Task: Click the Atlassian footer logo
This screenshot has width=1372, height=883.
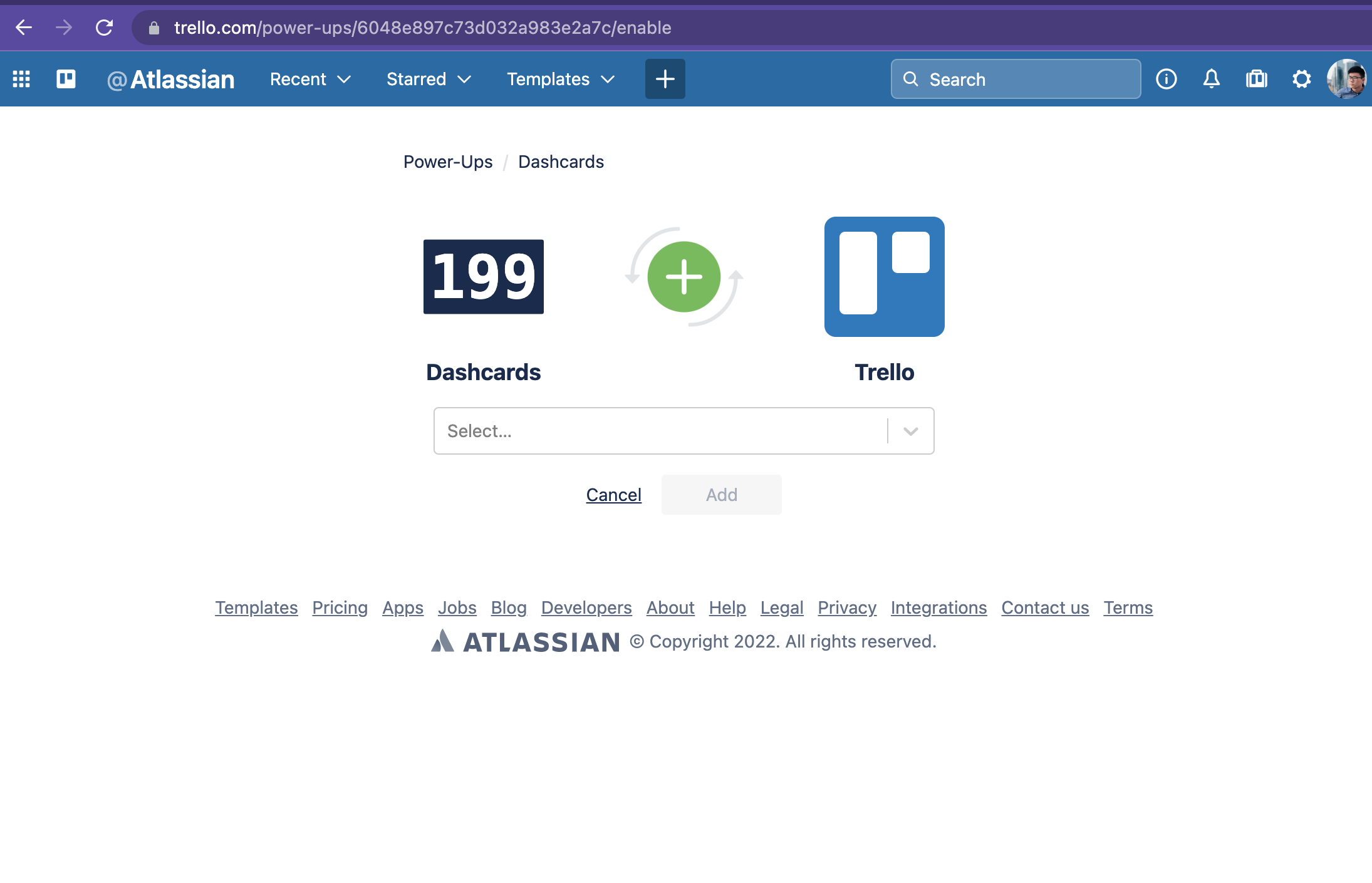Action: (525, 641)
